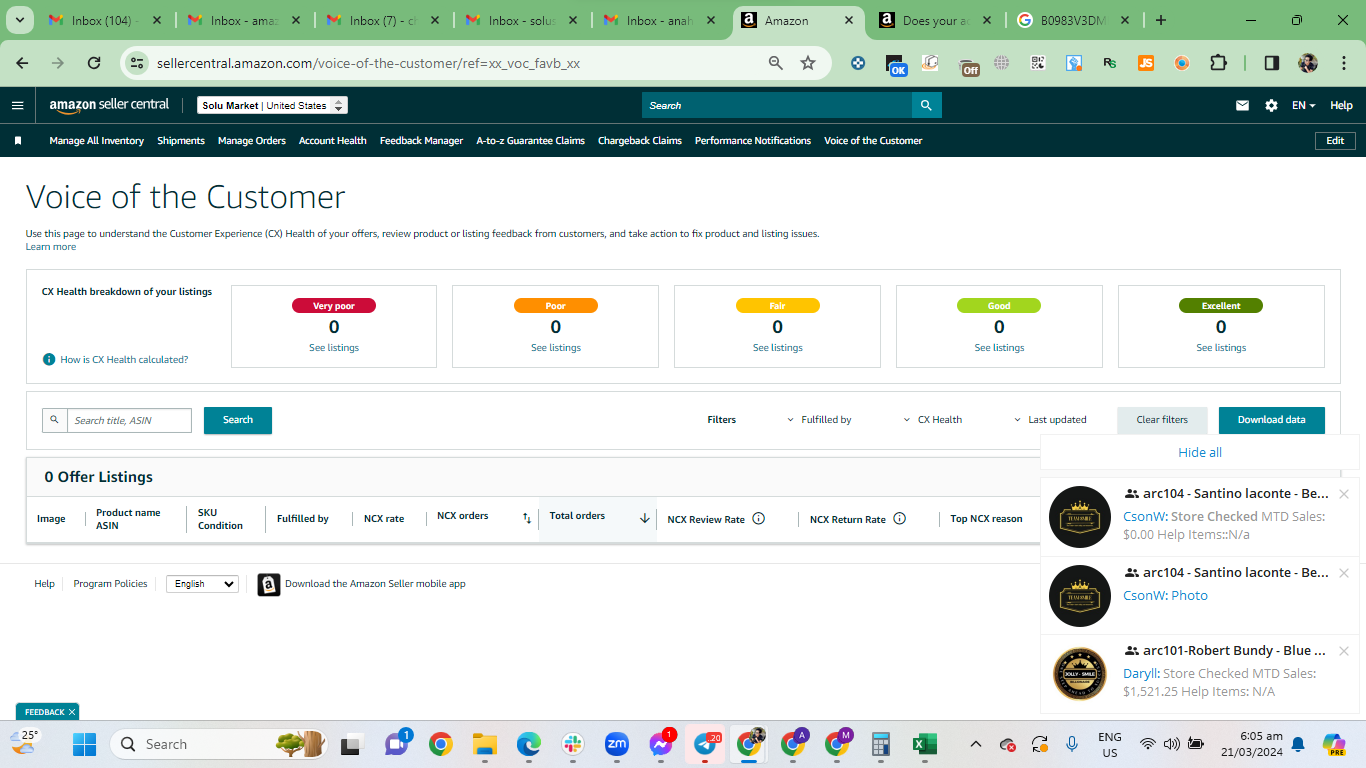Click the Amazon Seller Central logo
Image resolution: width=1366 pixels, height=768 pixels.
click(x=109, y=105)
